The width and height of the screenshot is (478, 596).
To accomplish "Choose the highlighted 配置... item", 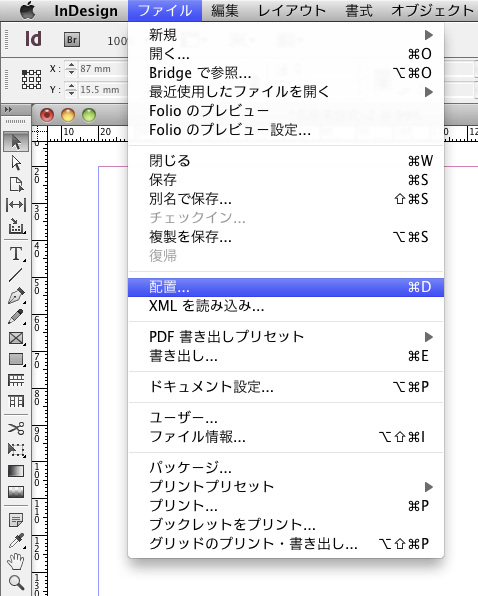I will [x=286, y=287].
